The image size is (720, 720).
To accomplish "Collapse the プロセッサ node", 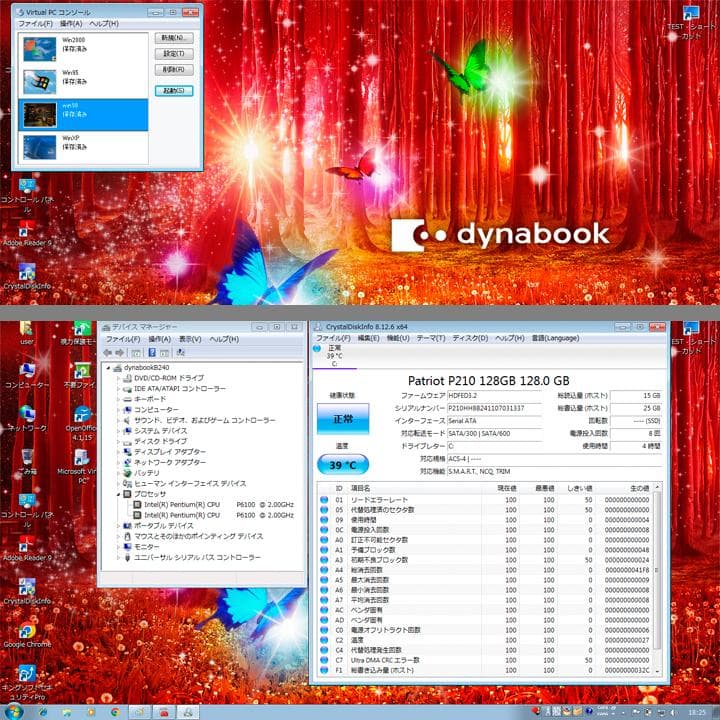I will [x=118, y=495].
